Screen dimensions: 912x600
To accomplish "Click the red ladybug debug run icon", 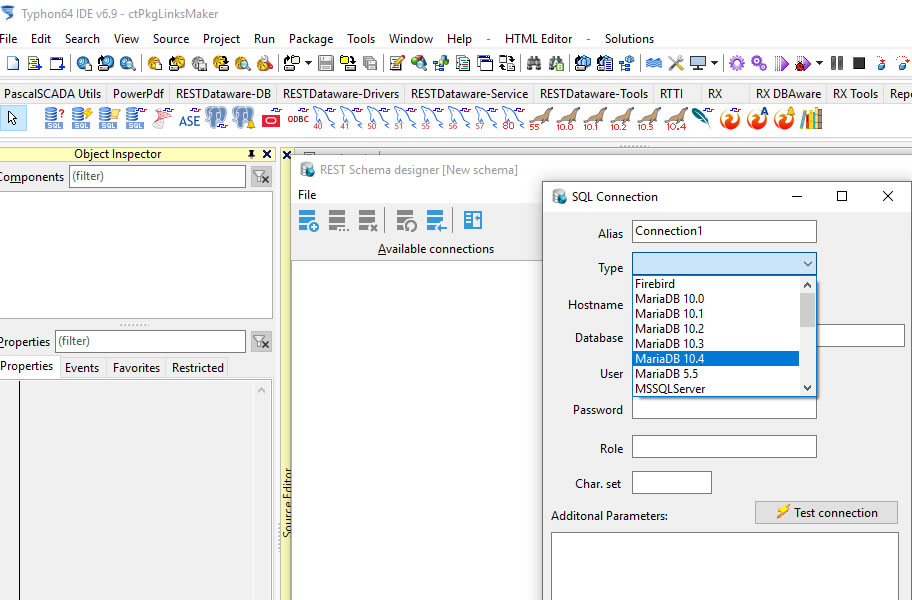I will click(803, 63).
